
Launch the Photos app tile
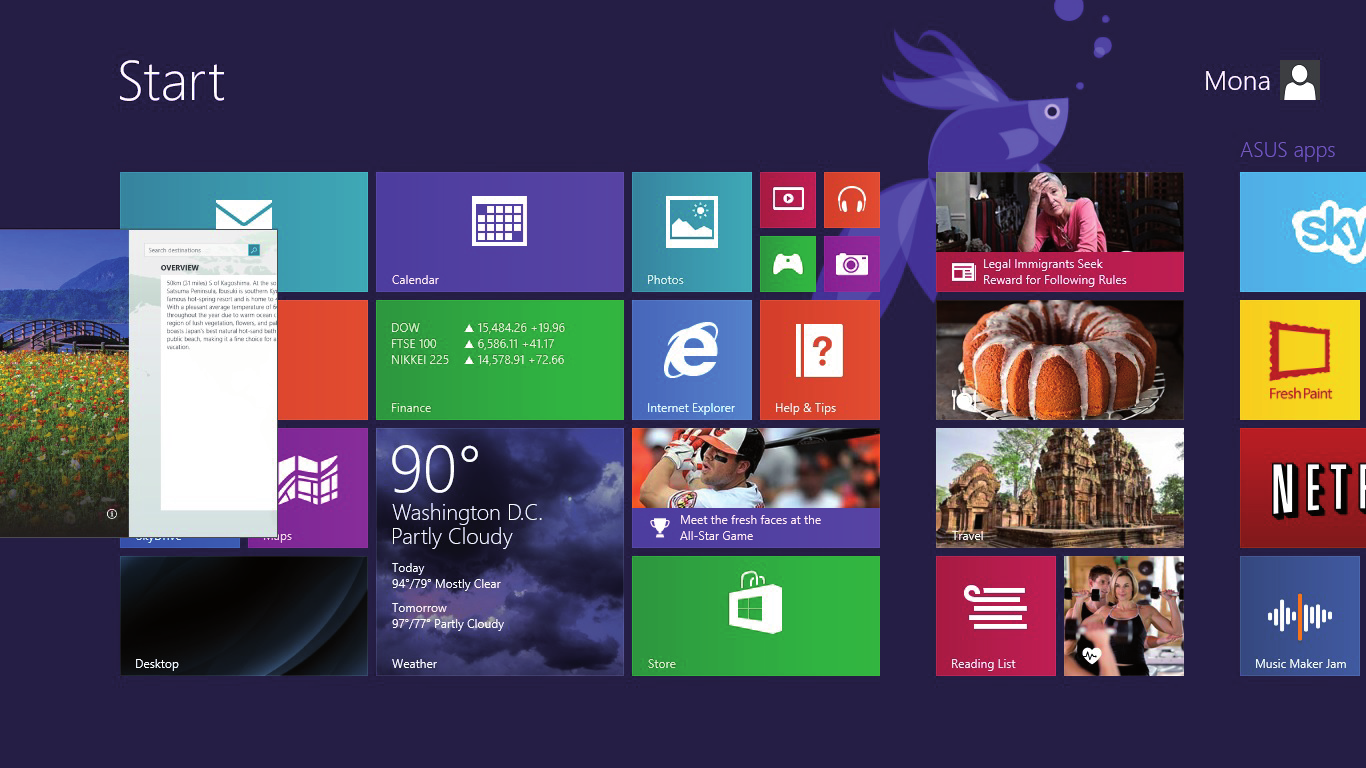[x=692, y=232]
